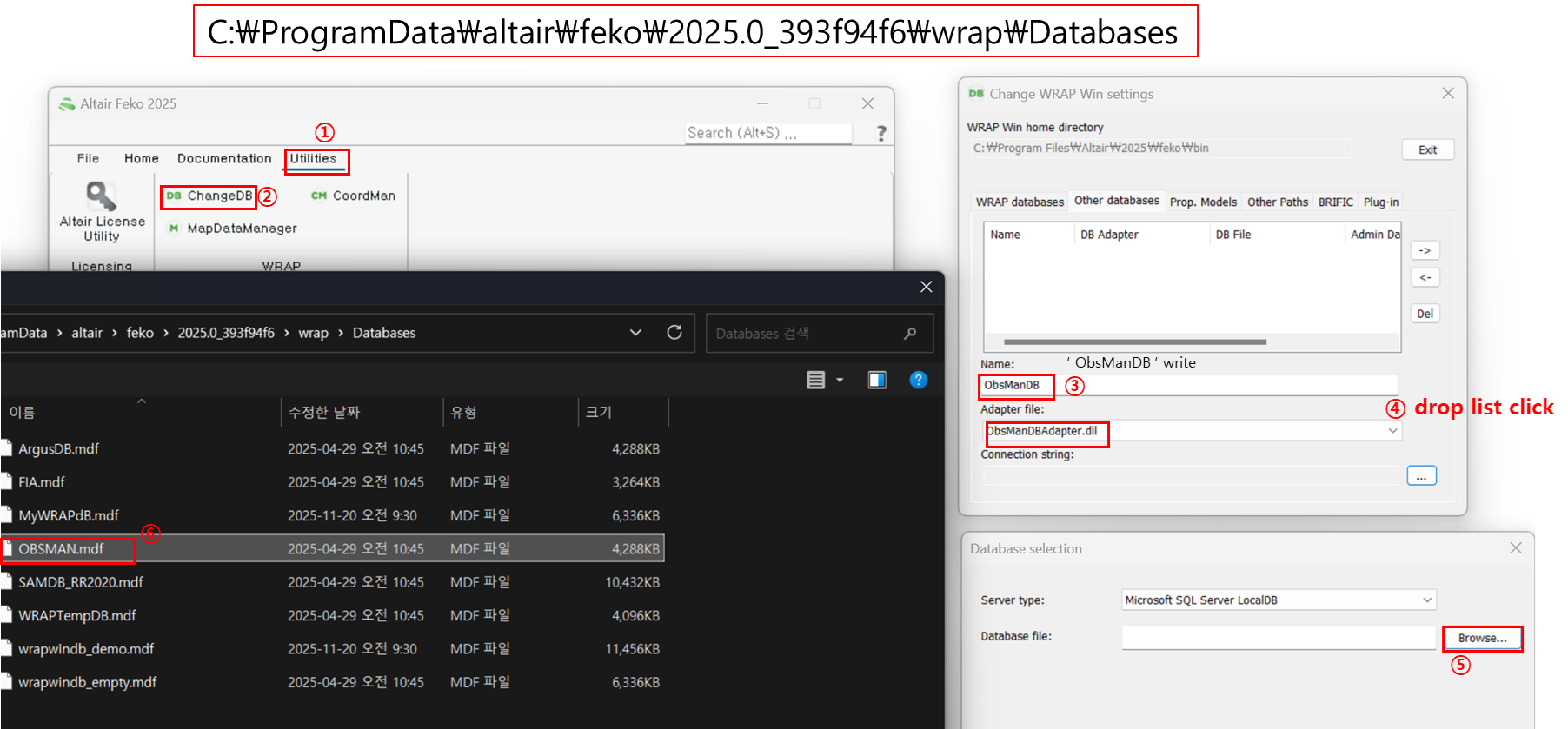This screenshot has height=729, width=1568.
Task: Click the wrapwindb_demo.mdf file icon
Action: tap(6, 648)
